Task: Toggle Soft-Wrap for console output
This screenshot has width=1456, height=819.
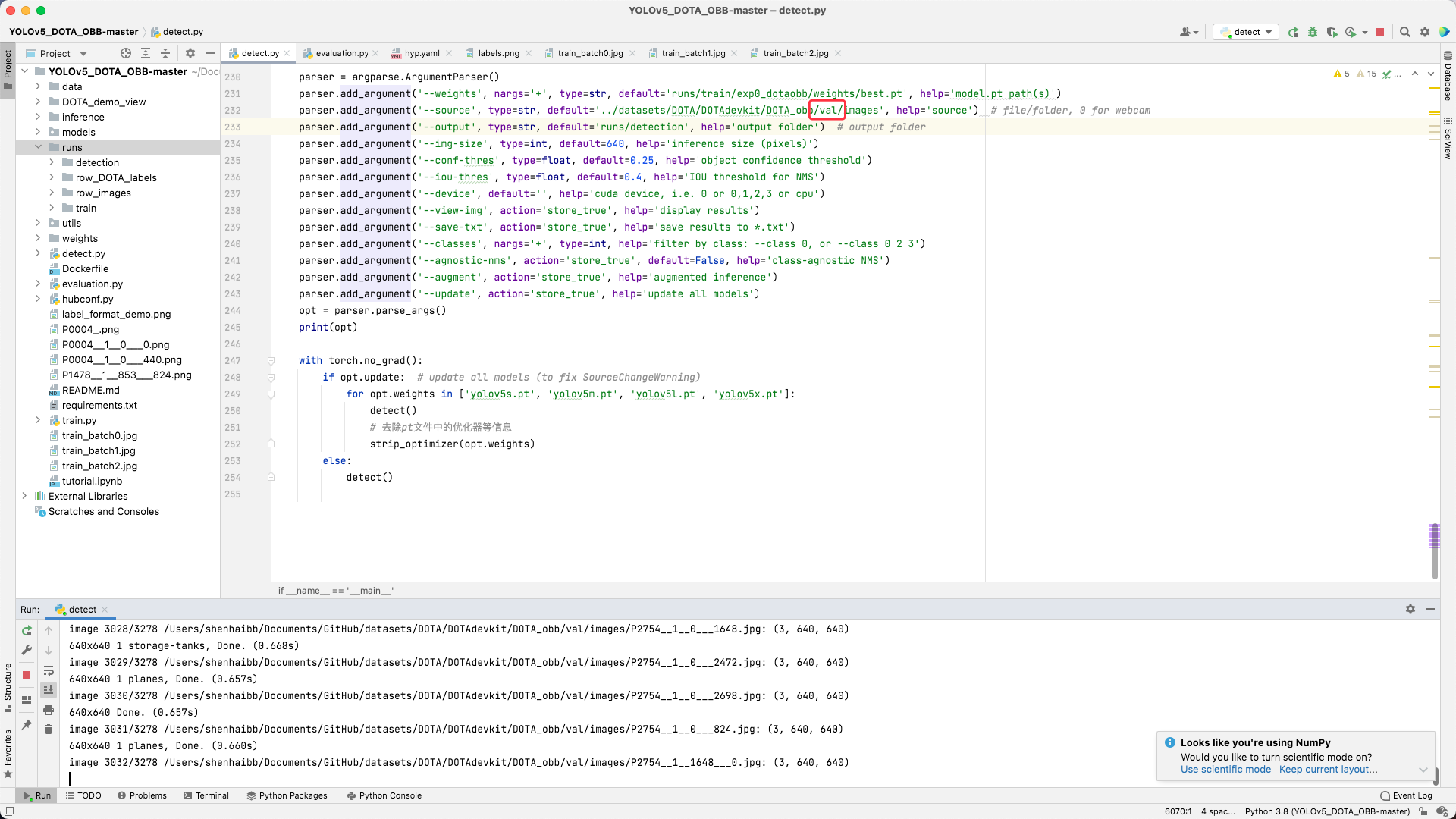Action: (49, 672)
